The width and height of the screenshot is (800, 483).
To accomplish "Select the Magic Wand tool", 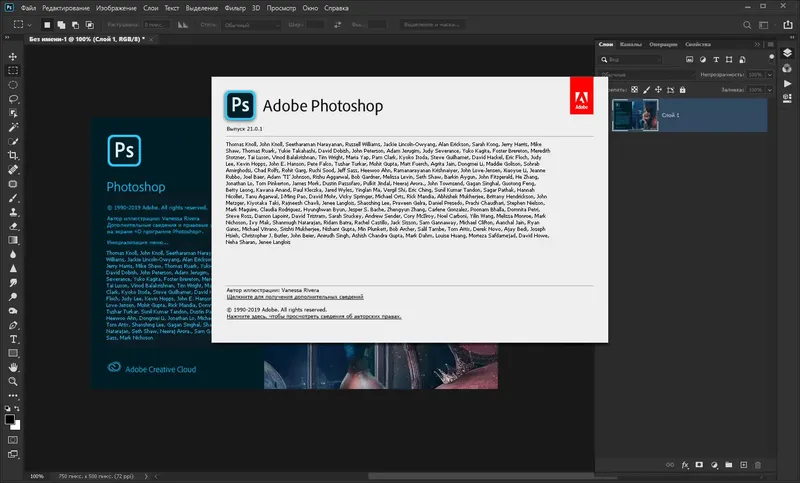I will point(13,127).
